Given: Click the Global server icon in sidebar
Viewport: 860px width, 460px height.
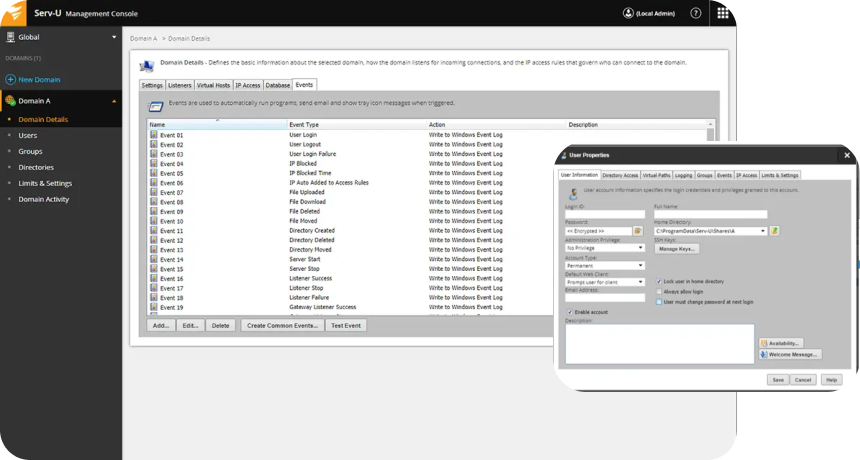Looking at the screenshot, I should tap(10, 37).
